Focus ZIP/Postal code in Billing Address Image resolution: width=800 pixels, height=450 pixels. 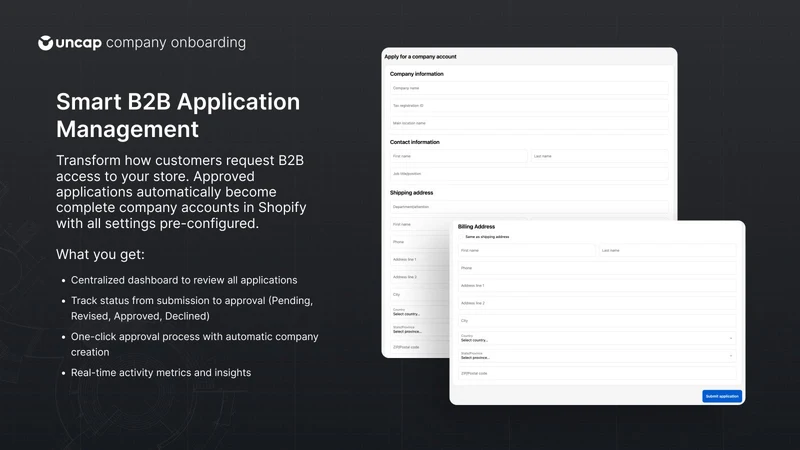tap(597, 373)
